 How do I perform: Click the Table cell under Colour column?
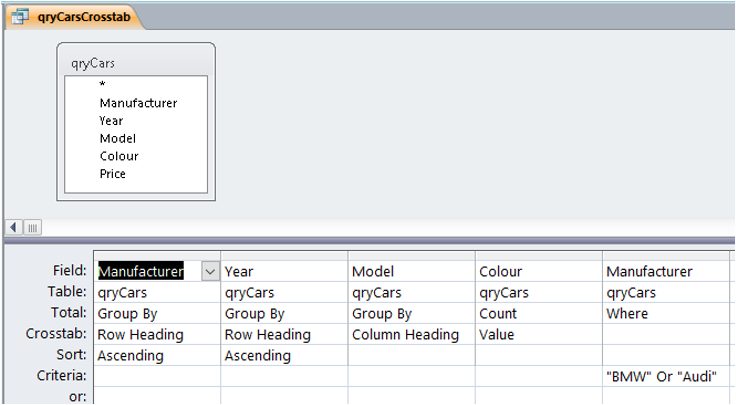click(x=539, y=292)
